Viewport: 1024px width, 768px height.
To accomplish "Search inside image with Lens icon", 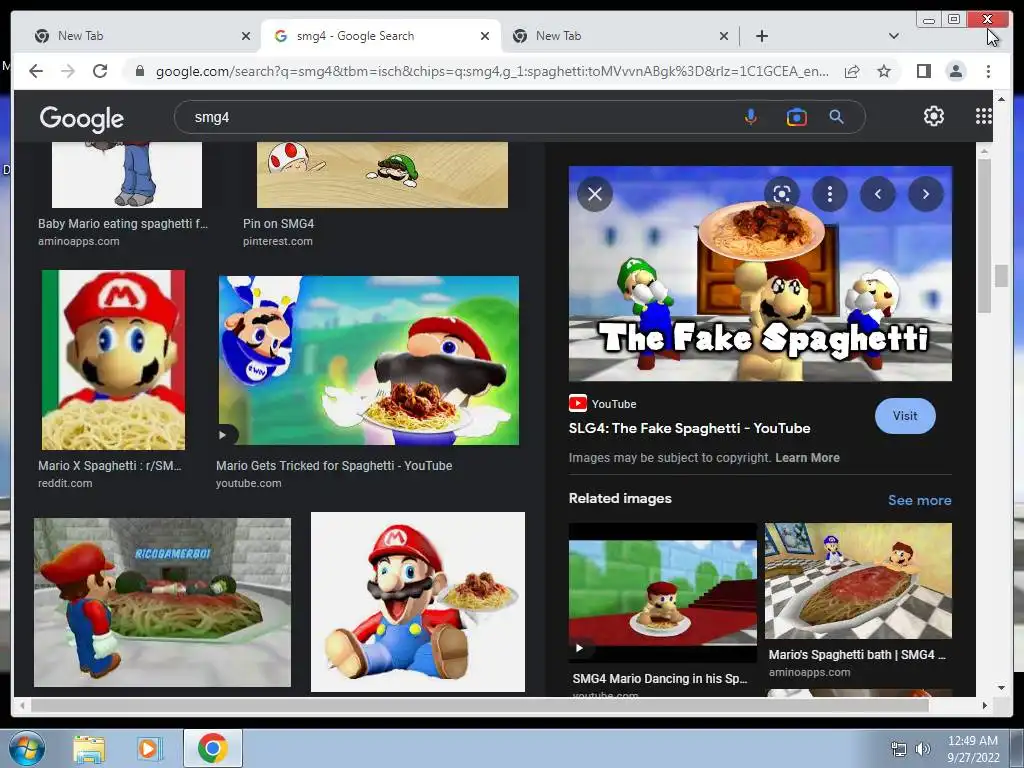I will 781,194.
